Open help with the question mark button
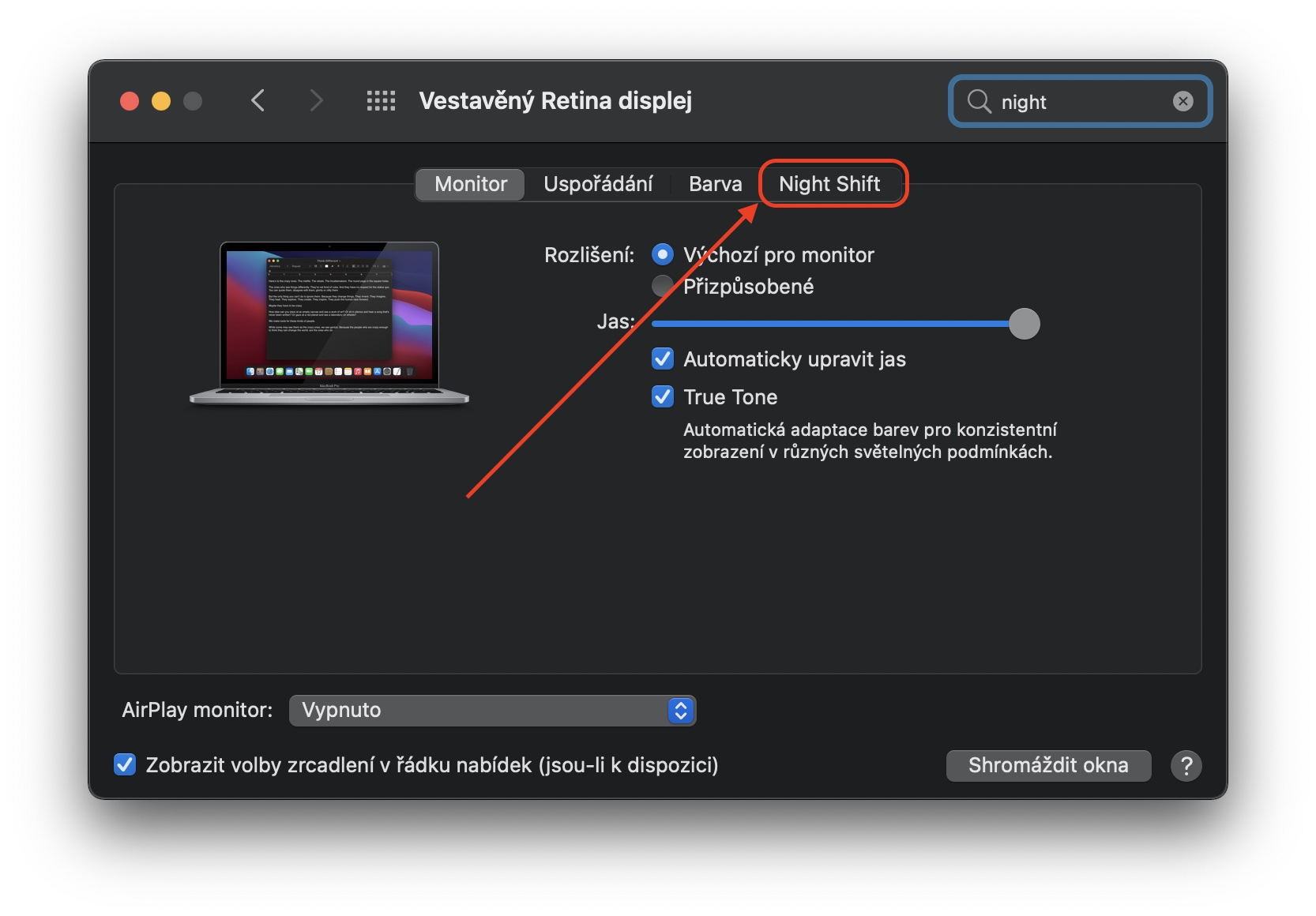The height and width of the screenshot is (916, 1316). pyautogui.click(x=1186, y=765)
